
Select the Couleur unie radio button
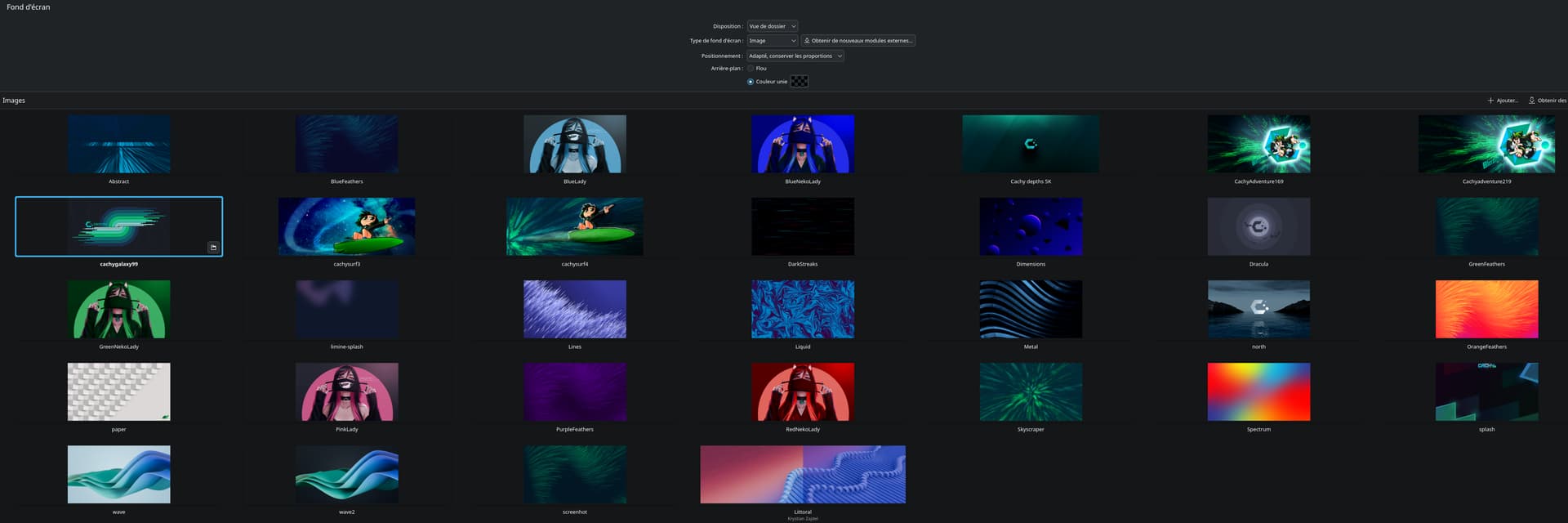click(x=751, y=82)
